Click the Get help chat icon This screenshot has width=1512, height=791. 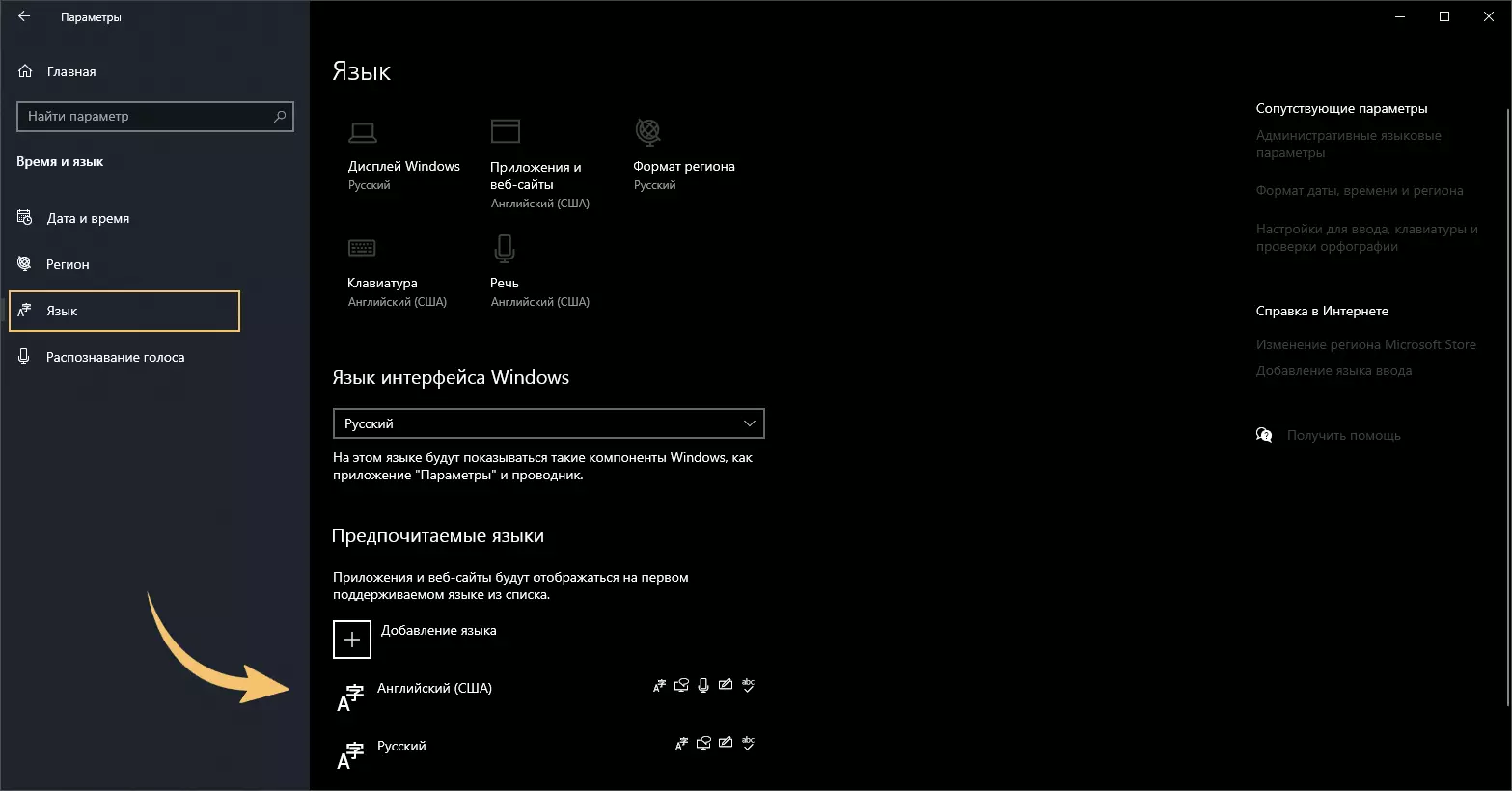coord(1264,435)
